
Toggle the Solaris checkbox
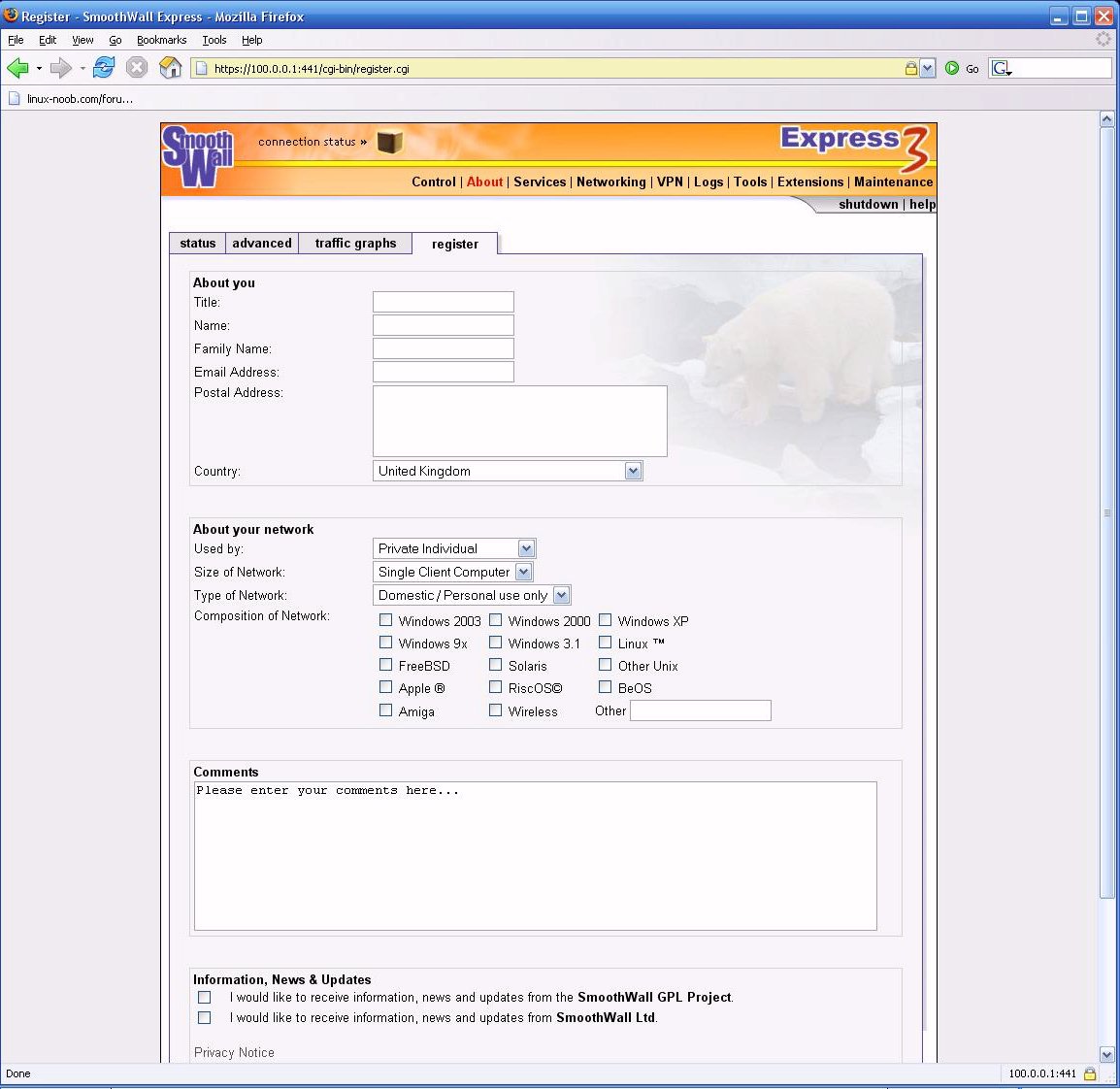[495, 665]
